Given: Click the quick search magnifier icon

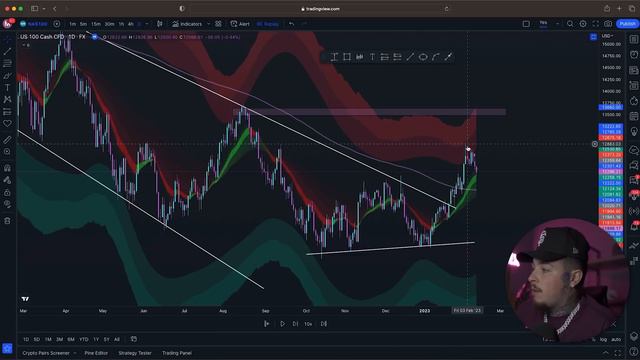Looking at the screenshot, I should pyautogui.click(x=570, y=24).
